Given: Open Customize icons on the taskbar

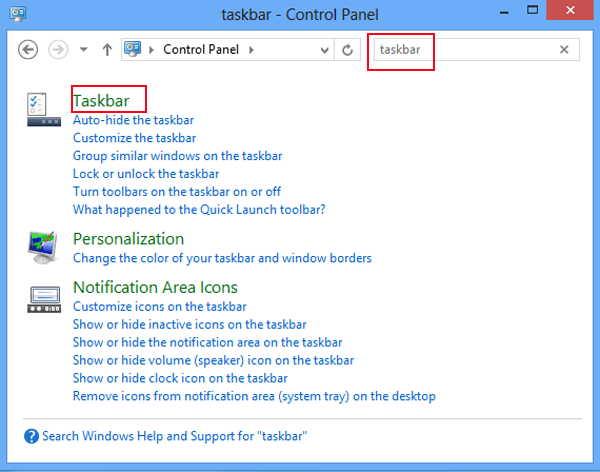Looking at the screenshot, I should coord(160,307).
